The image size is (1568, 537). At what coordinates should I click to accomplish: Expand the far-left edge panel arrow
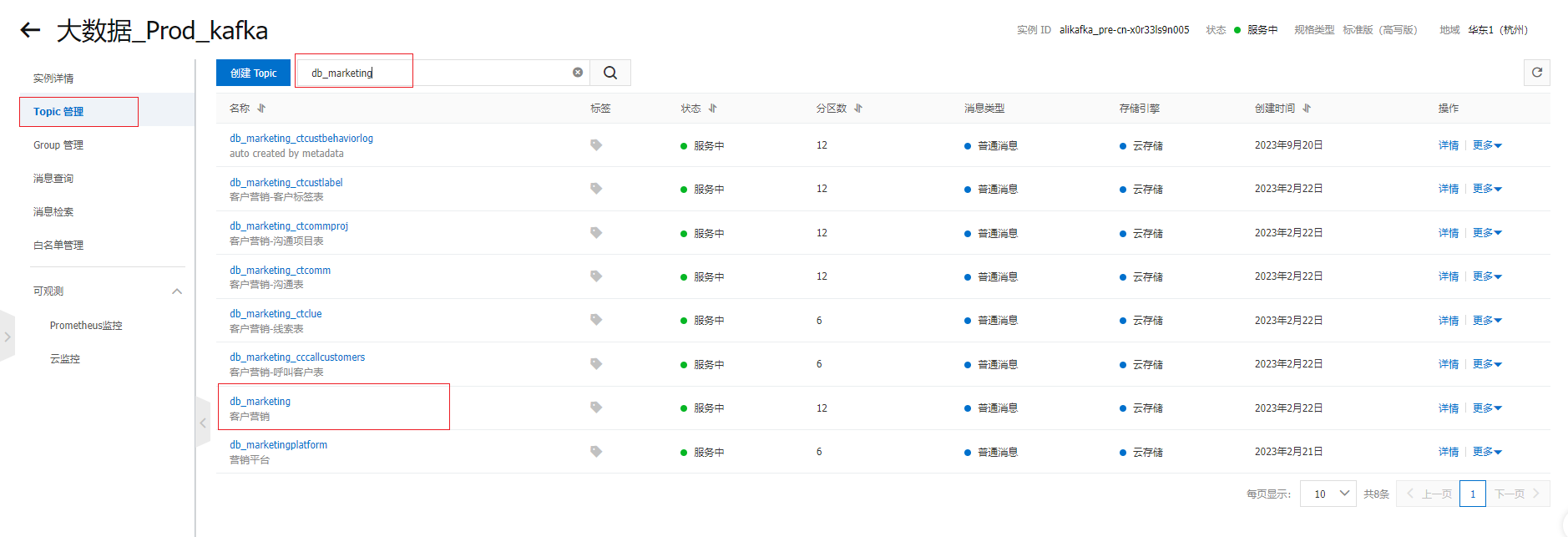[x=8, y=337]
